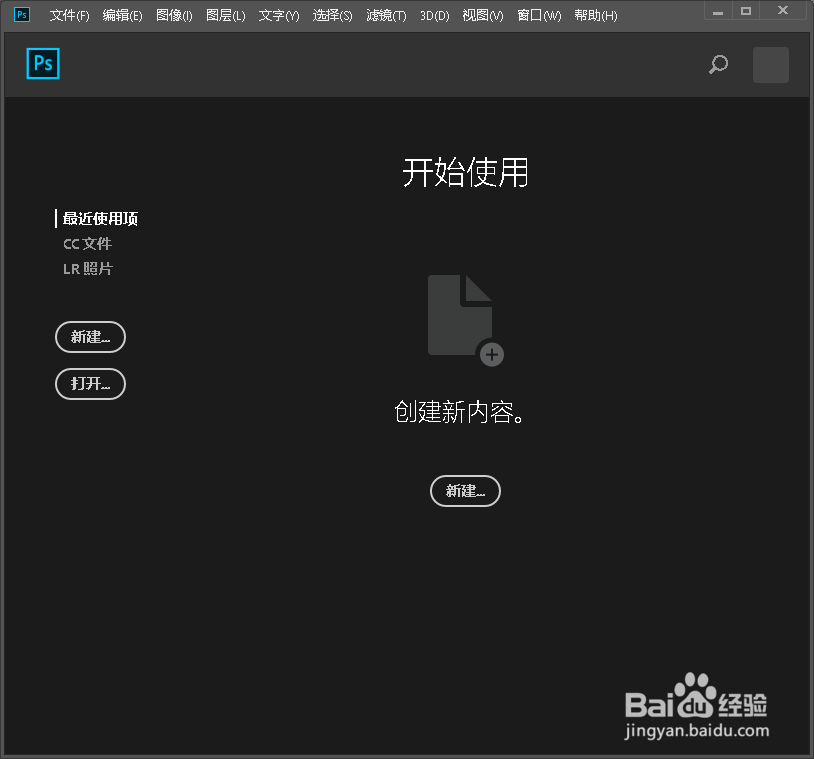
Task: Click the Photoshop icon in the title bar
Action: point(20,14)
